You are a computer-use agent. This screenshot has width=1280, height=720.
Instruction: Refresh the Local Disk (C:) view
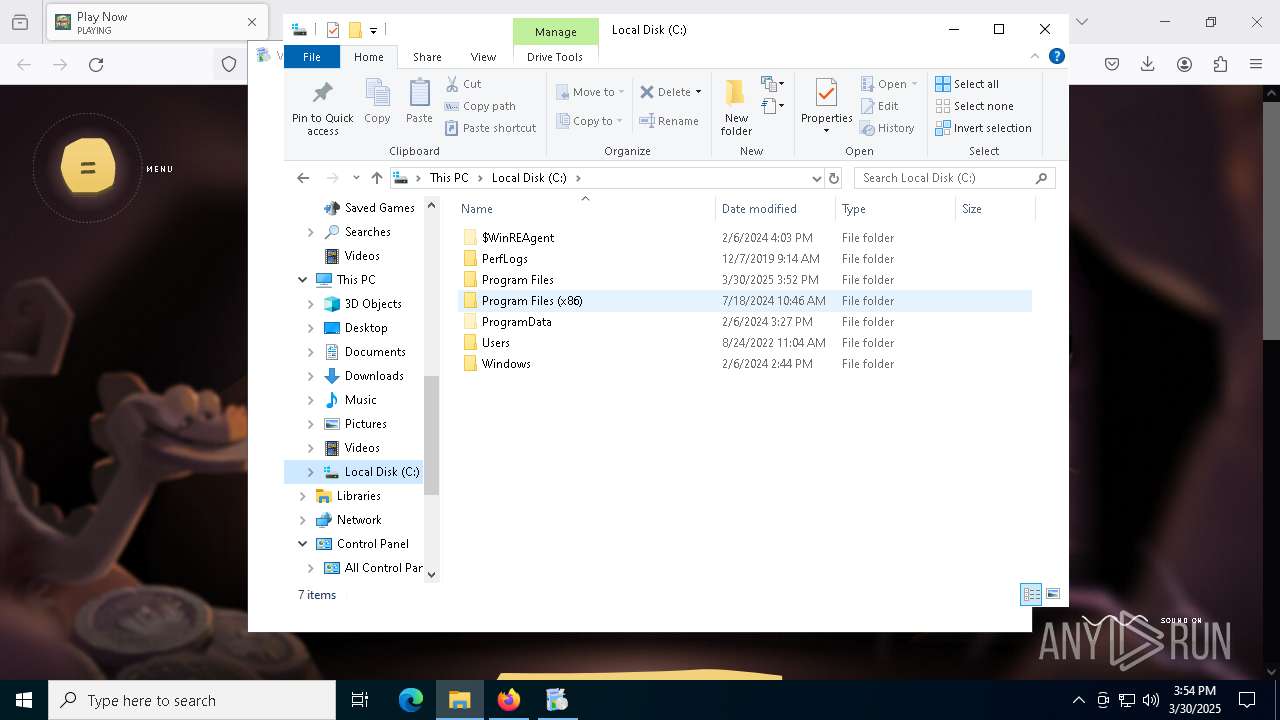pyautogui.click(x=834, y=178)
